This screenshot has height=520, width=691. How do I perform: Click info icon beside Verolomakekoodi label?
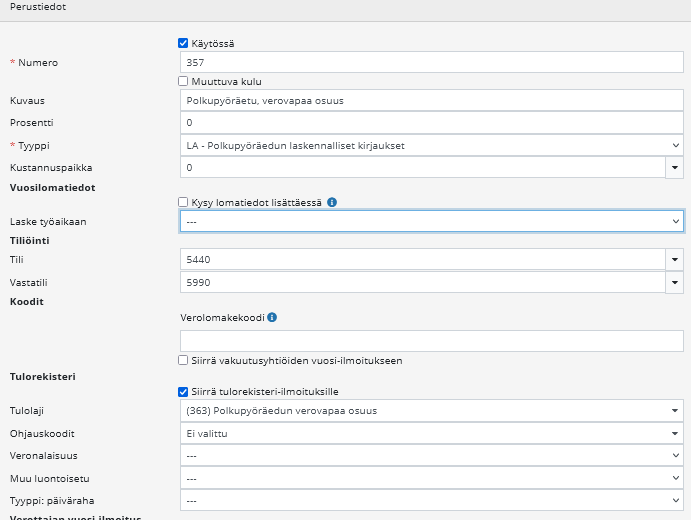point(272,318)
